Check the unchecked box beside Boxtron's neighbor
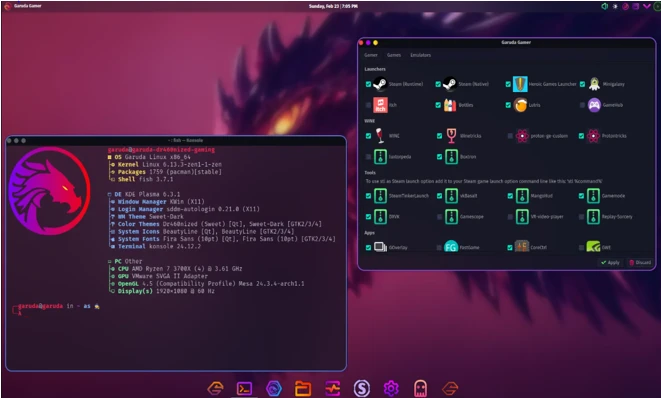661x398 pixels. coord(368,157)
